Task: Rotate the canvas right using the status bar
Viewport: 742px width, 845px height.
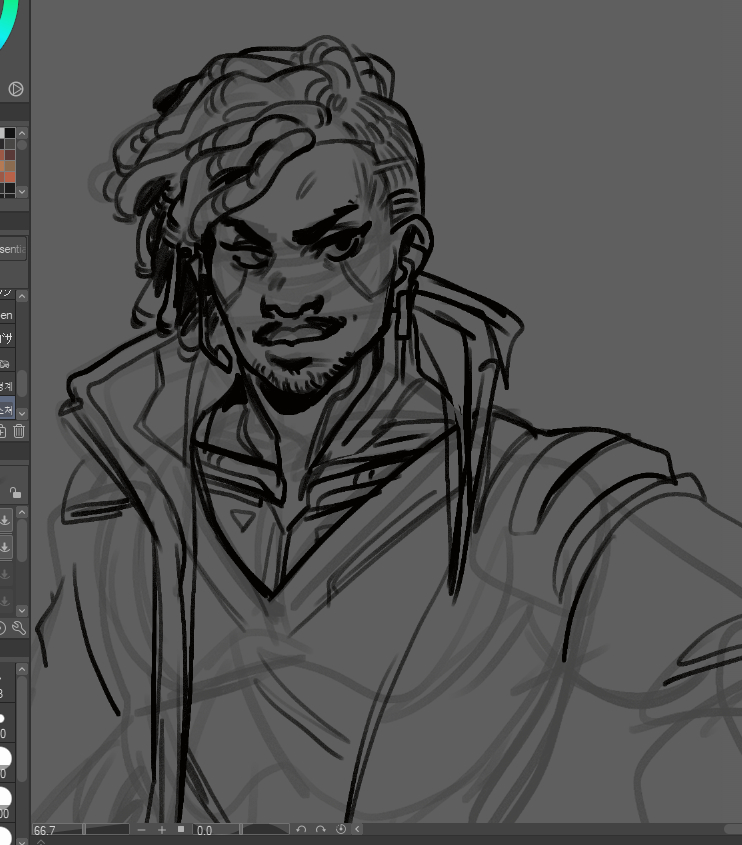Action: [x=321, y=830]
